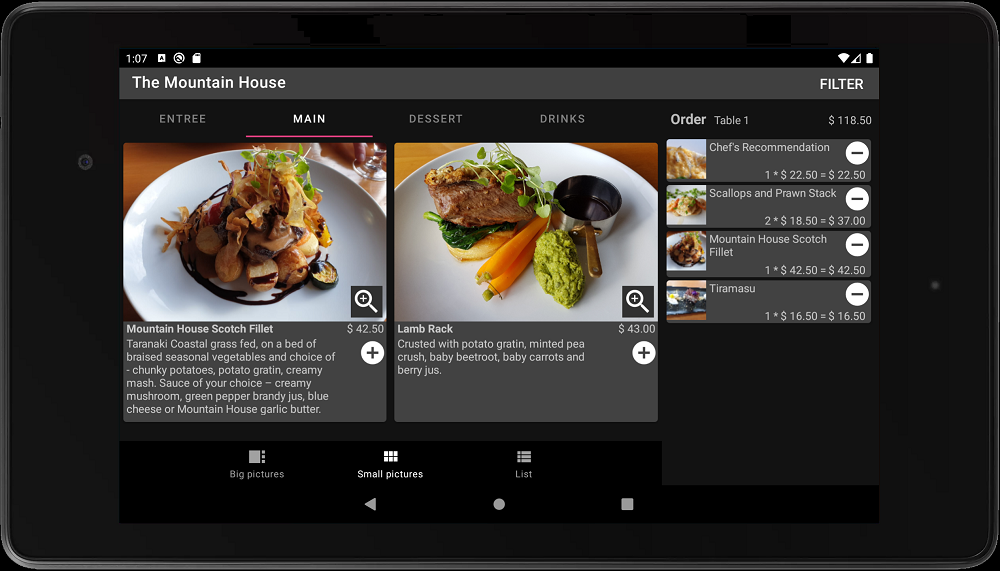Zoom into the Lamb Rack photo
Screen dimensions: 1000x571
[x=638, y=301]
